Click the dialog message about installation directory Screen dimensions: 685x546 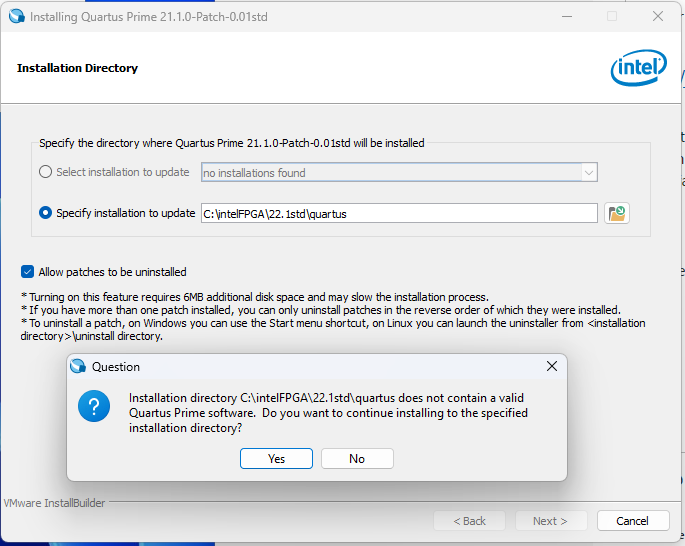(328, 413)
